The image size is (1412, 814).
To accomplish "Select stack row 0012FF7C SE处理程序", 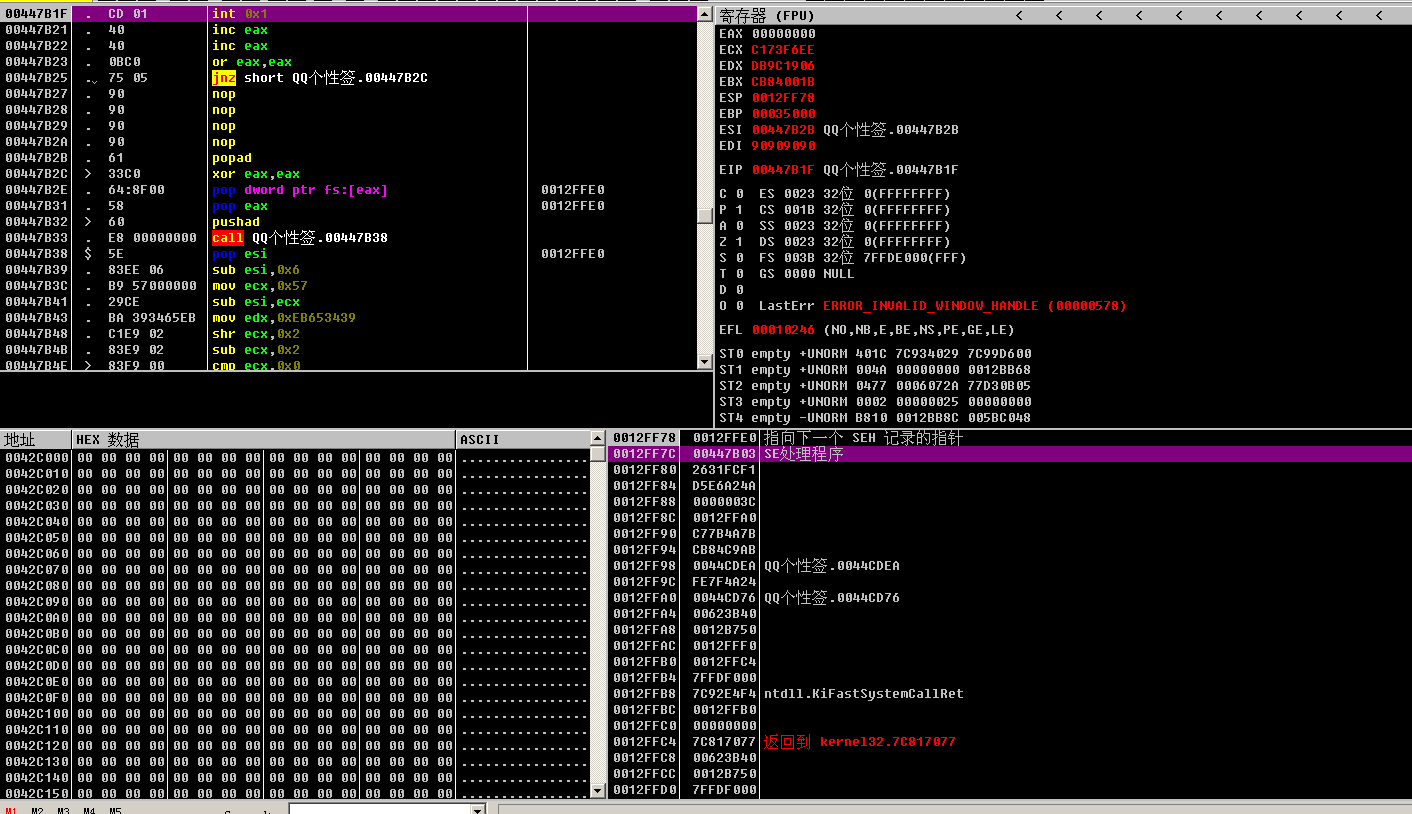I will (1010, 454).
